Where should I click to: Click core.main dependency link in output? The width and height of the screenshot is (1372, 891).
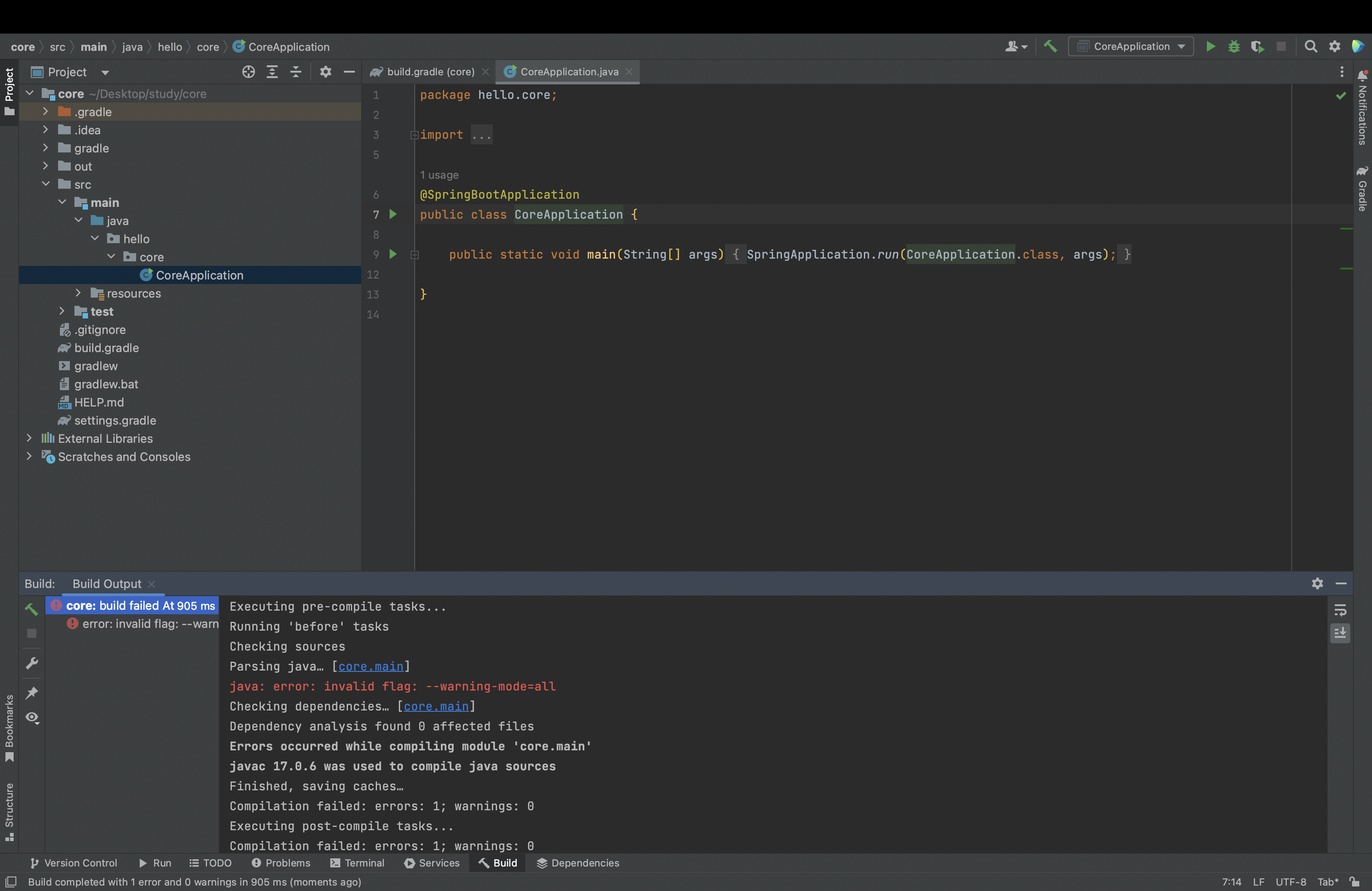point(436,707)
